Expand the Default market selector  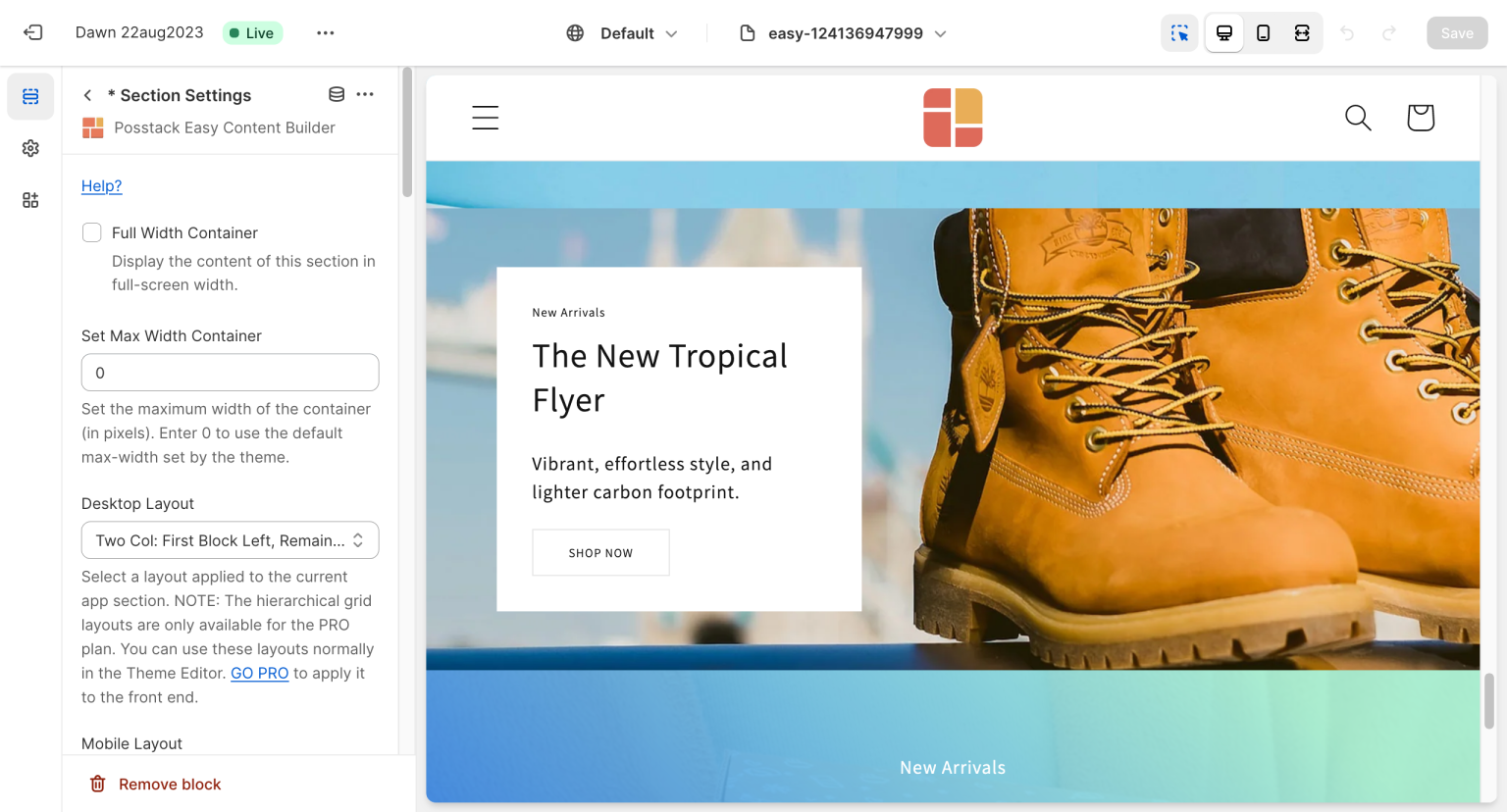(623, 33)
